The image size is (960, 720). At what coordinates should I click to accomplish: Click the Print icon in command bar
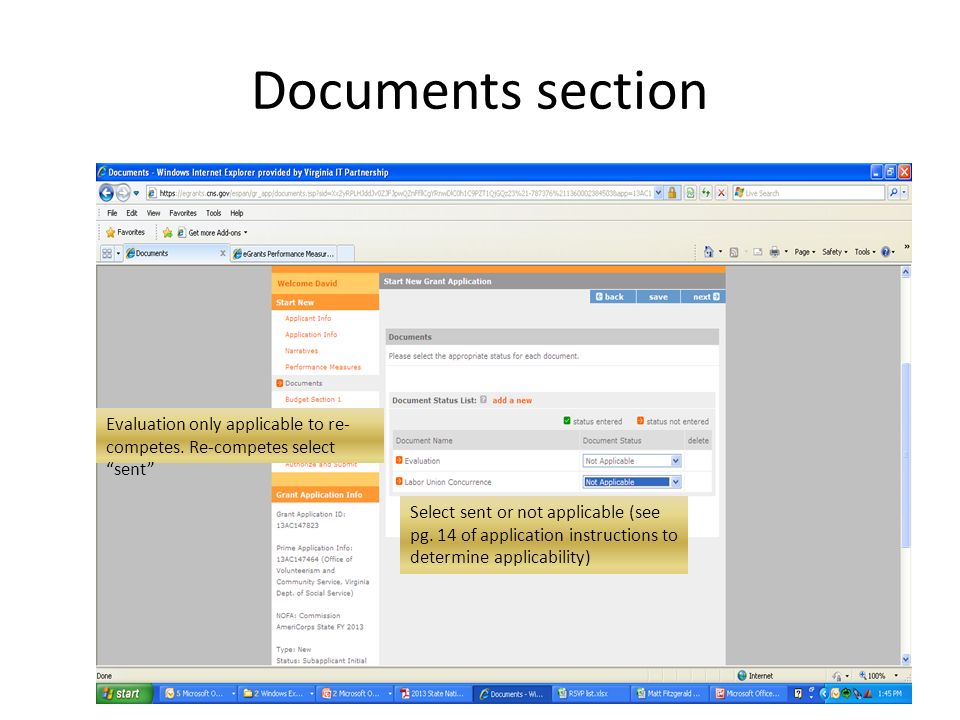tap(774, 252)
